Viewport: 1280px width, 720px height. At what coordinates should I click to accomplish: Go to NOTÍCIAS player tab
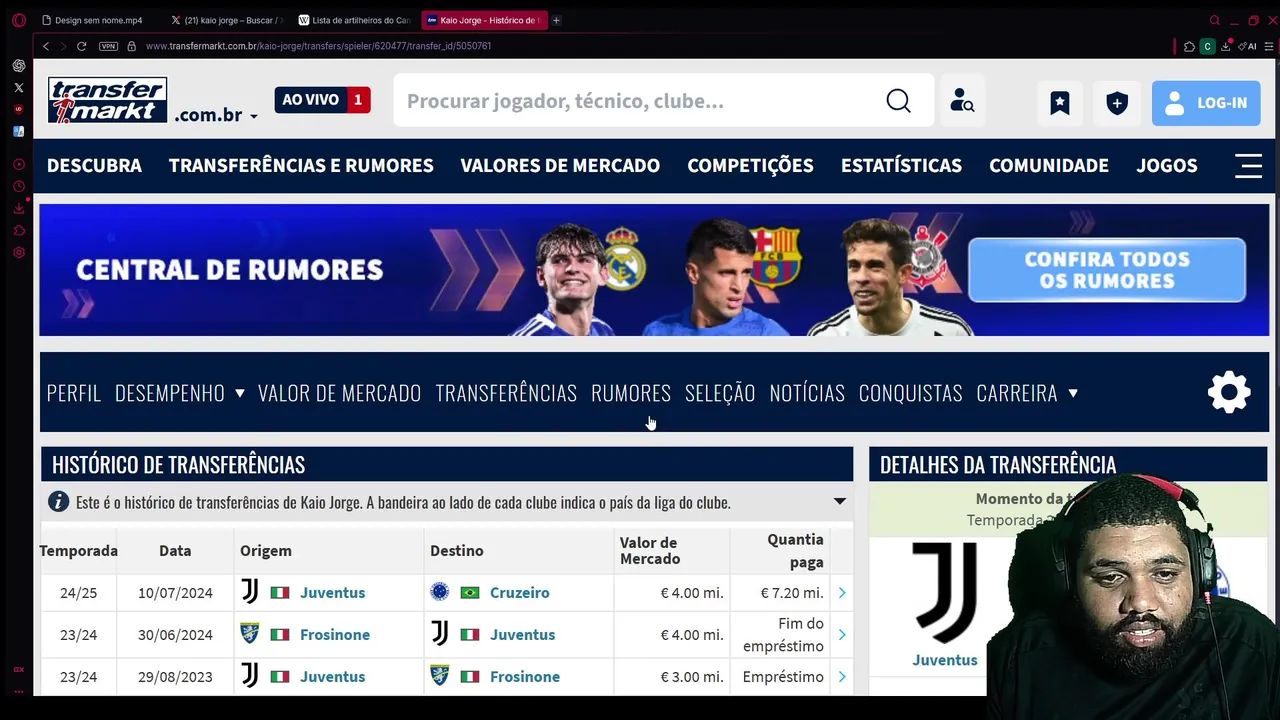[807, 393]
